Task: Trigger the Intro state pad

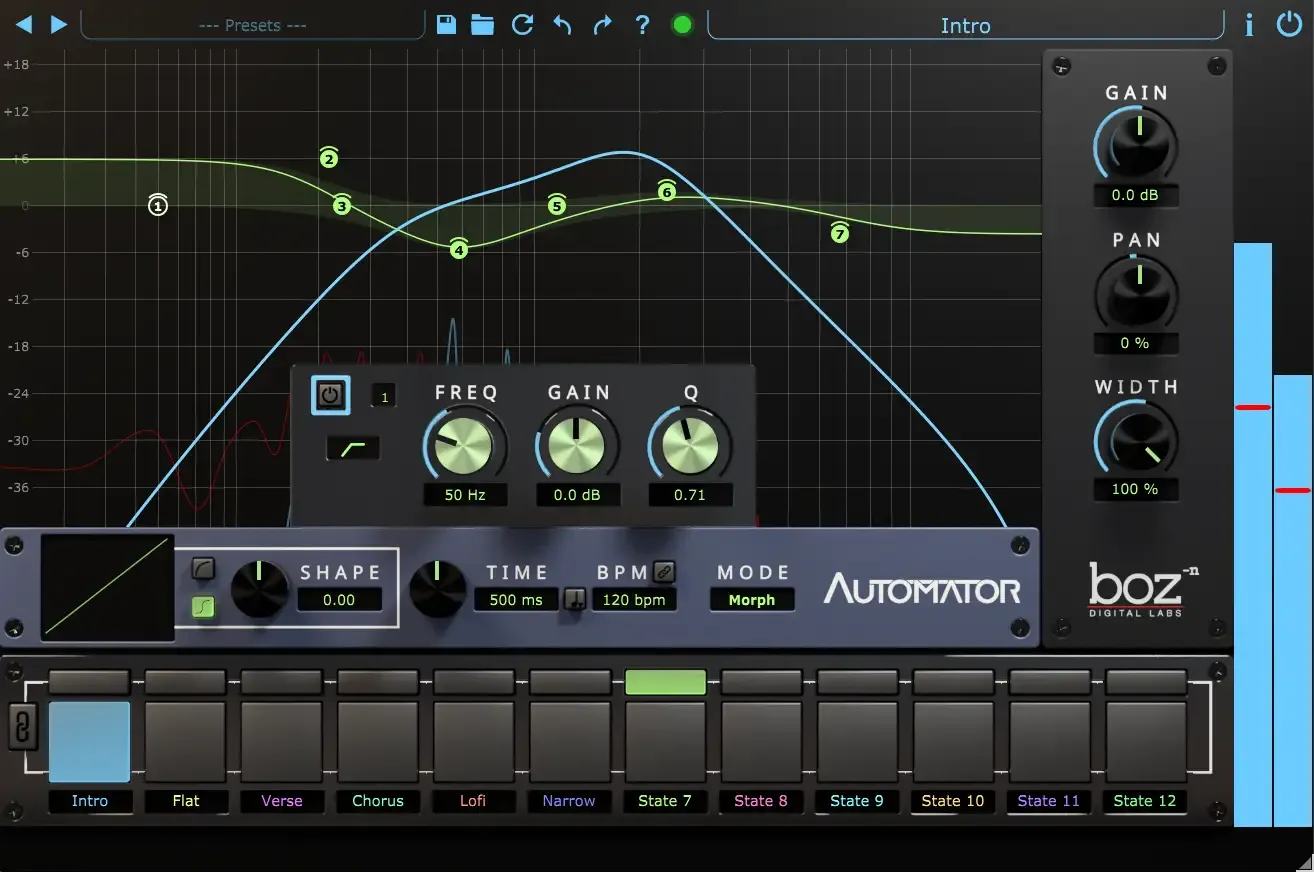Action: tap(89, 741)
